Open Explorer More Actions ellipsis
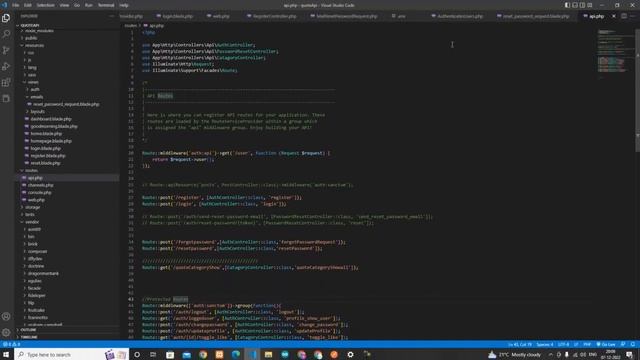 click(111, 16)
